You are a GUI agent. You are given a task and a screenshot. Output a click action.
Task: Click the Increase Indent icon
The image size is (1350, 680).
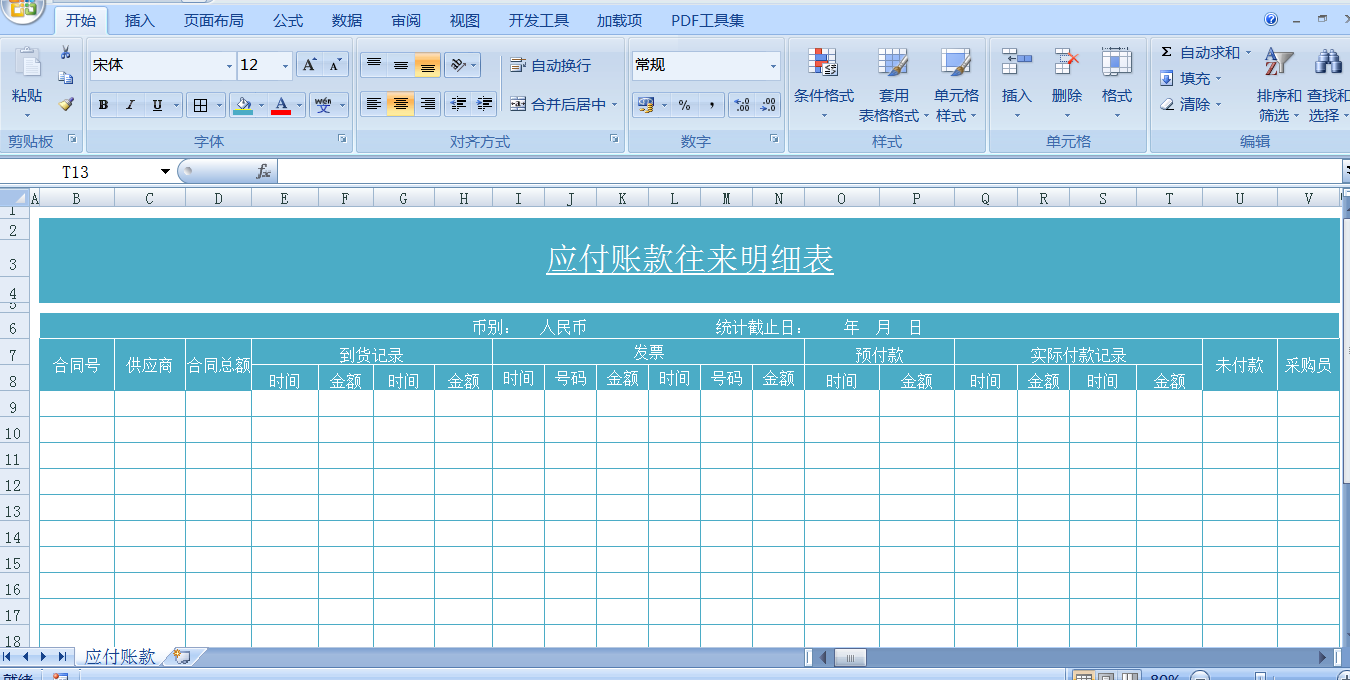click(485, 104)
